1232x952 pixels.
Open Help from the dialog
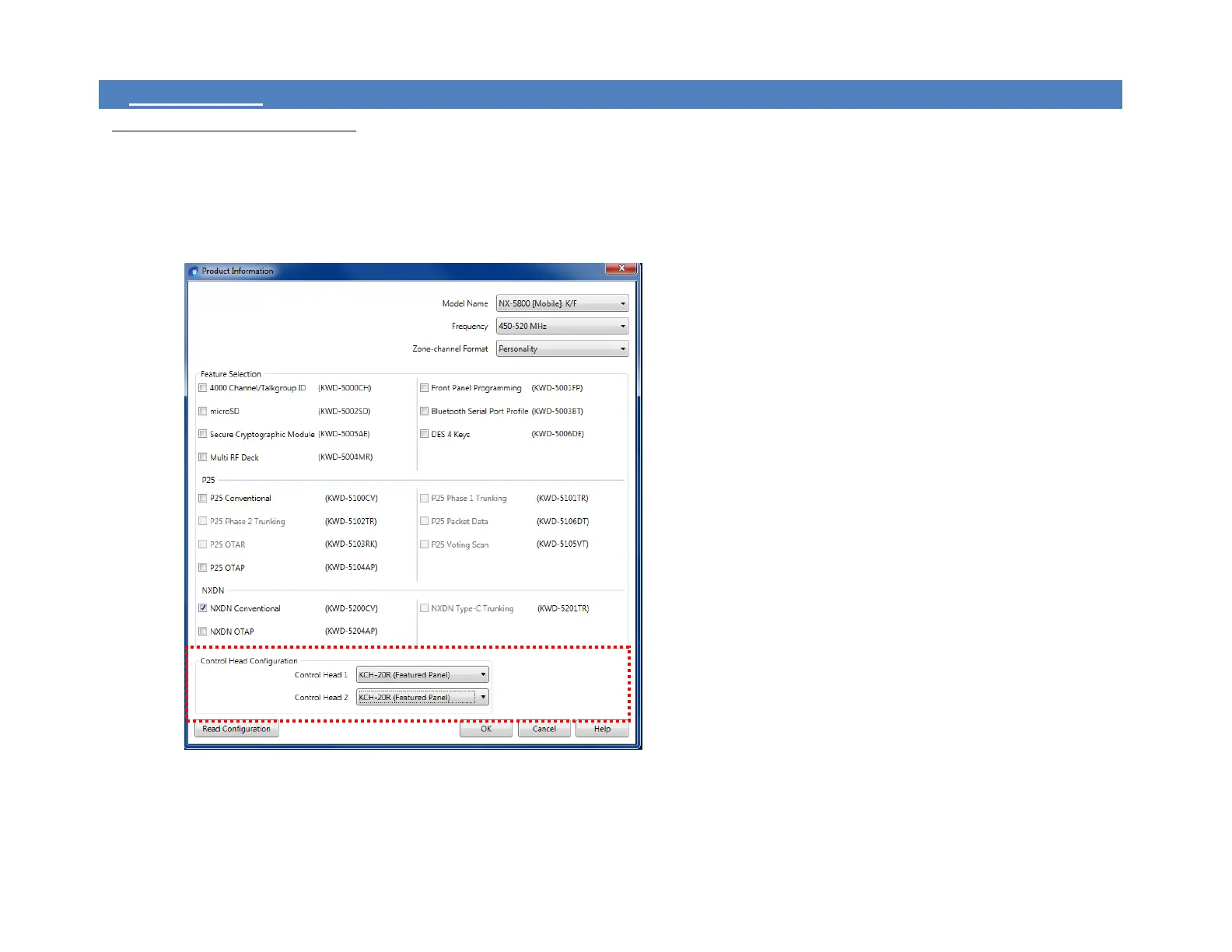[602, 729]
